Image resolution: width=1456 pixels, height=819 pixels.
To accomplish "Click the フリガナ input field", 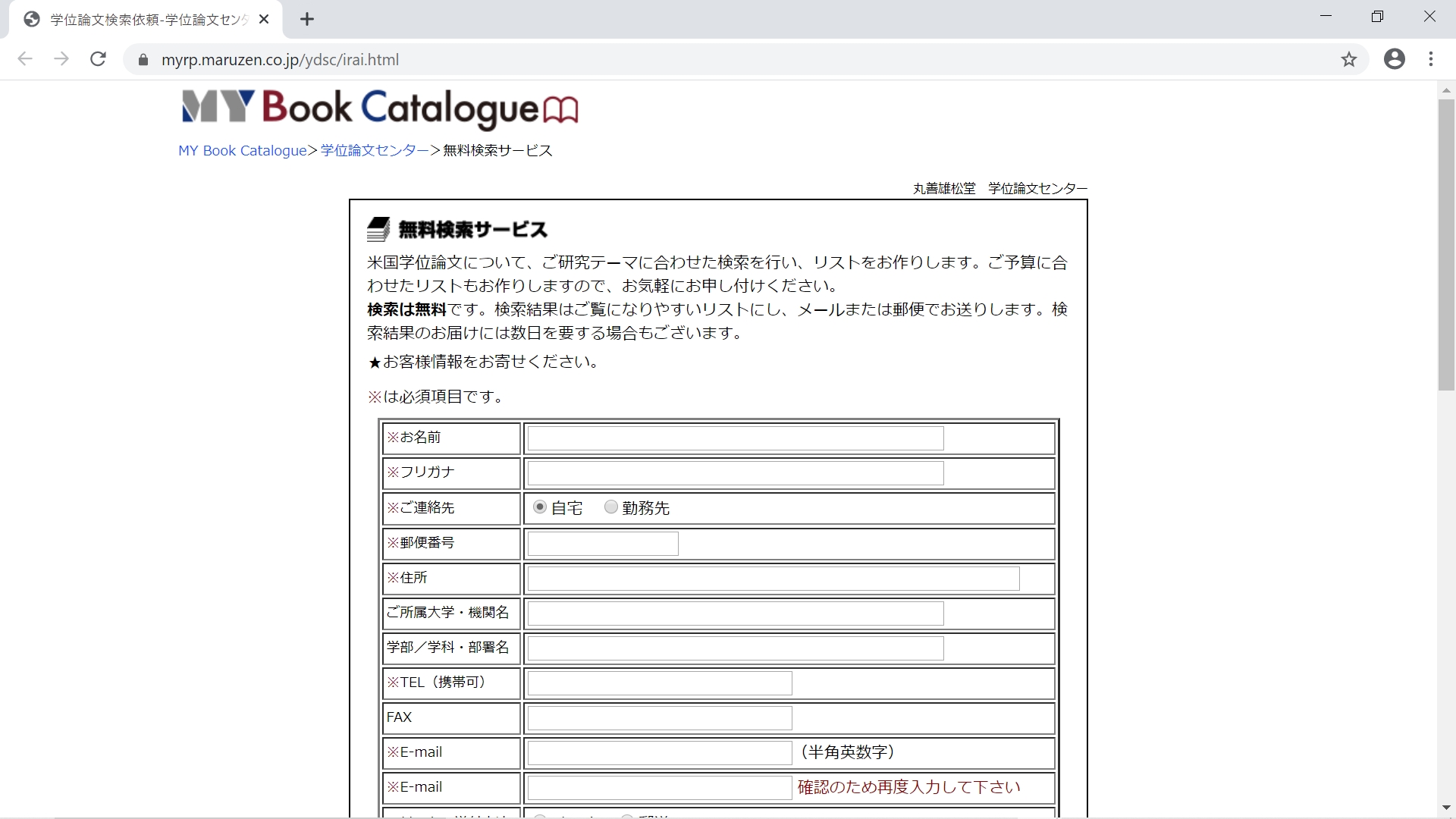I will pyautogui.click(x=736, y=473).
